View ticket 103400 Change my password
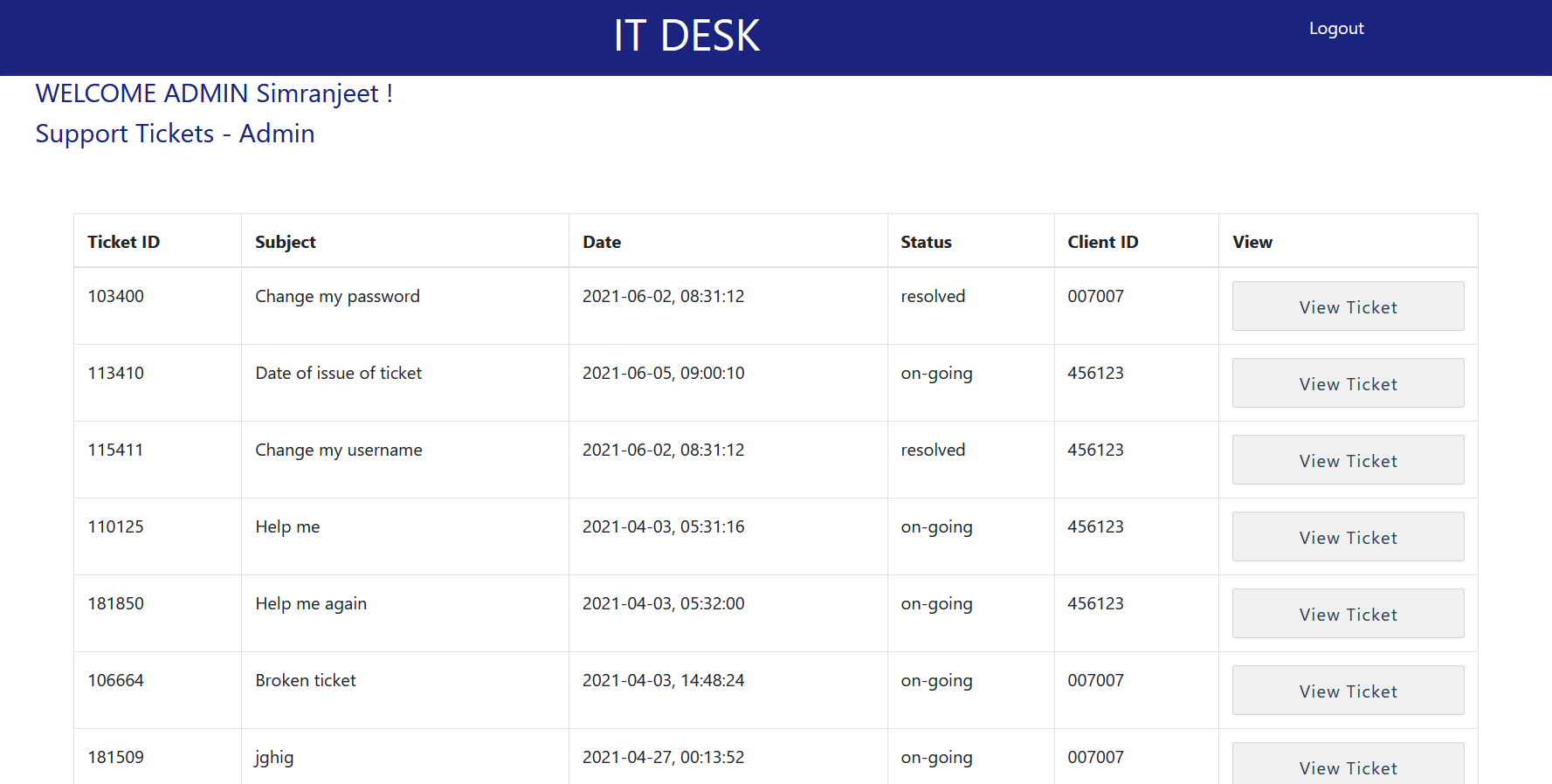 point(1348,306)
